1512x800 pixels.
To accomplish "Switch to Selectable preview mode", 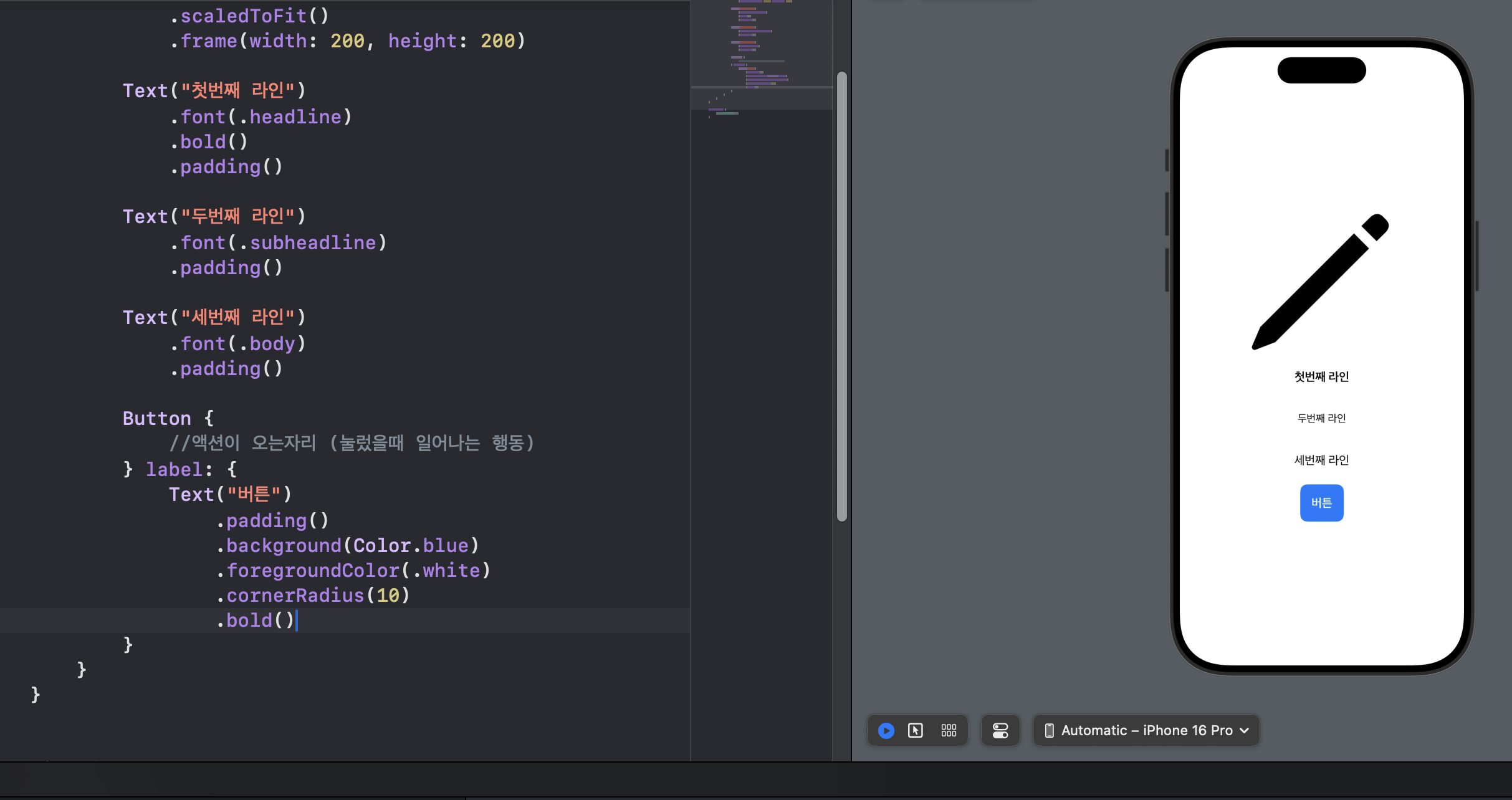I will pos(916,730).
